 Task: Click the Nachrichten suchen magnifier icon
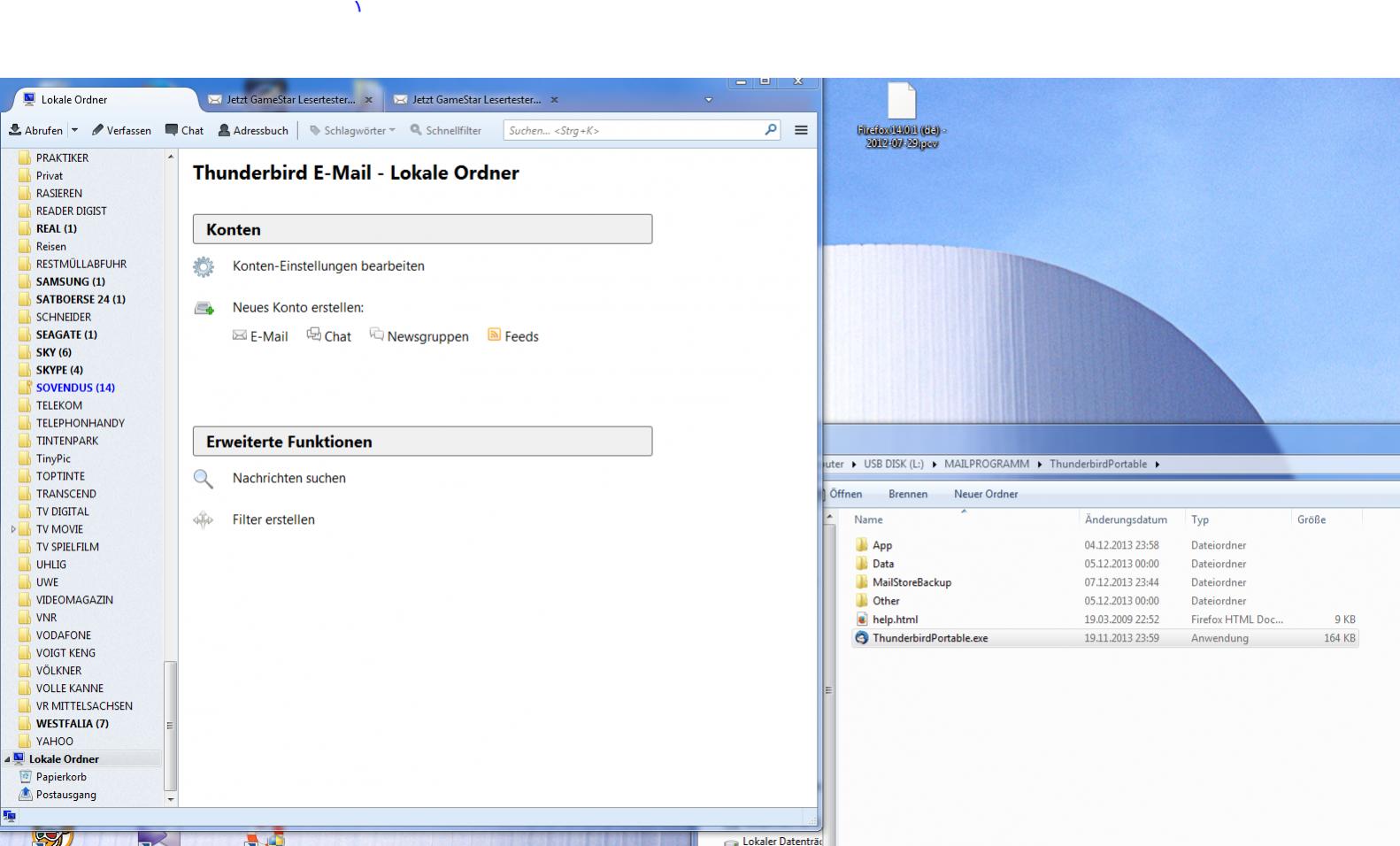(204, 479)
